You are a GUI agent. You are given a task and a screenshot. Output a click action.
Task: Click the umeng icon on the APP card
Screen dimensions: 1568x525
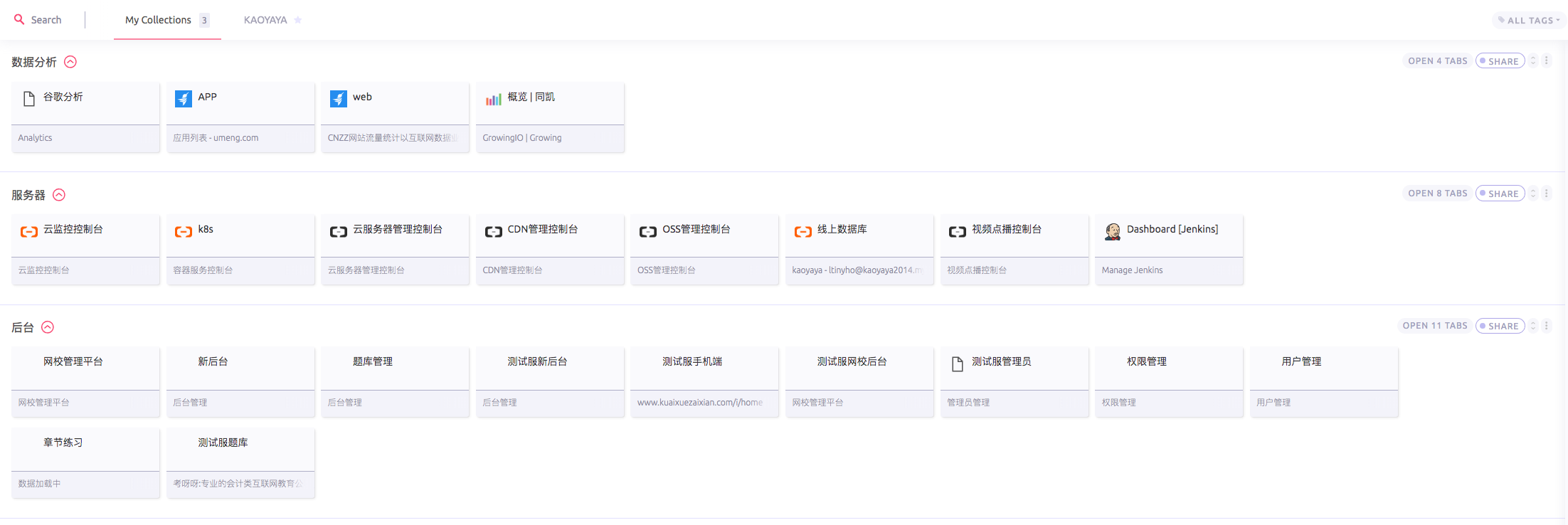184,99
